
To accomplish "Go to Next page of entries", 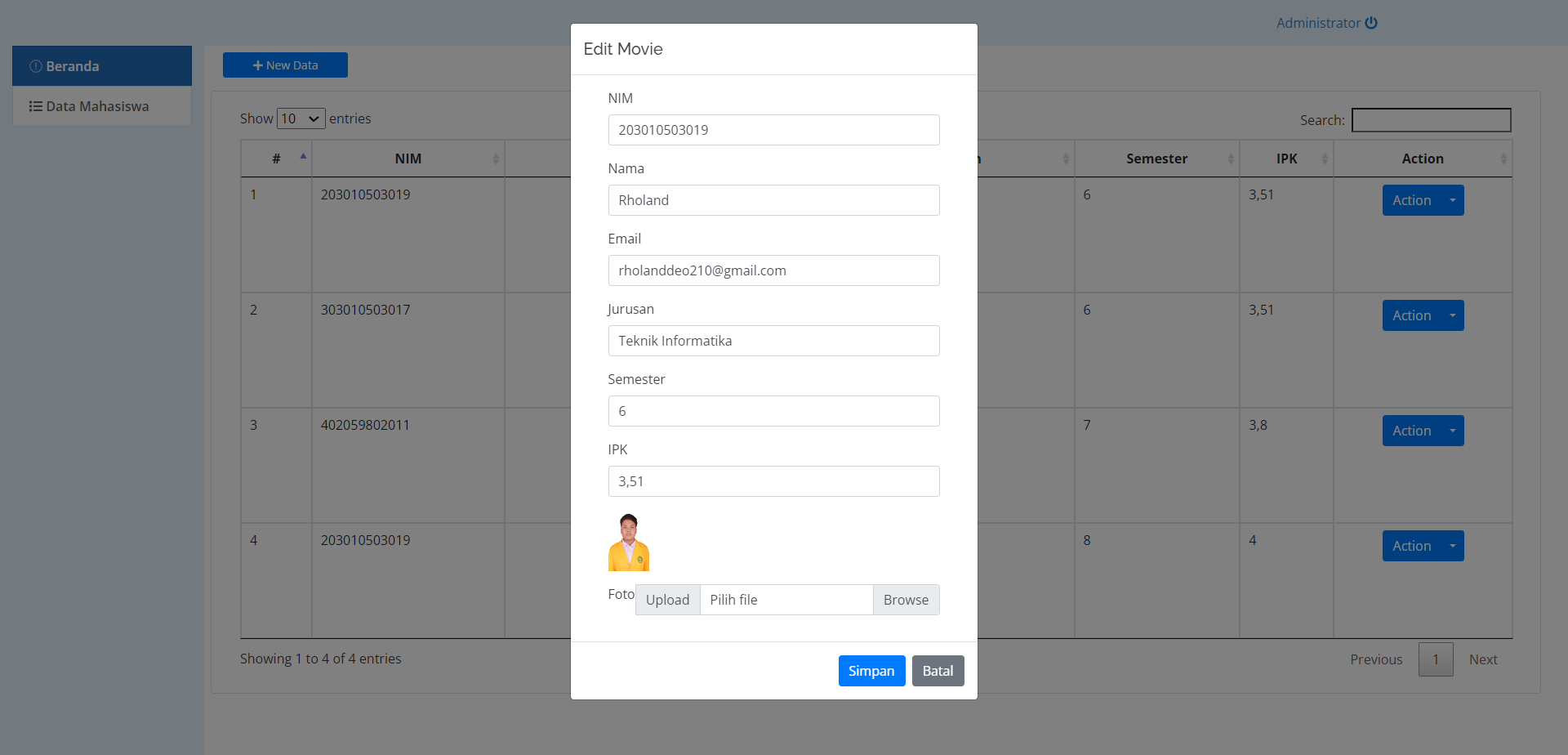I will (1483, 659).
